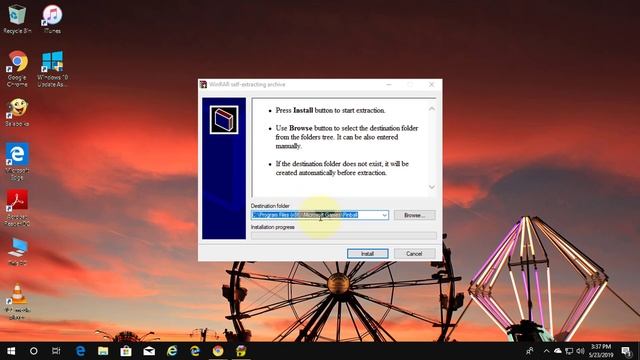Launch Microsoft Edge from the taskbar
The height and width of the screenshot is (360, 640).
pos(80,351)
